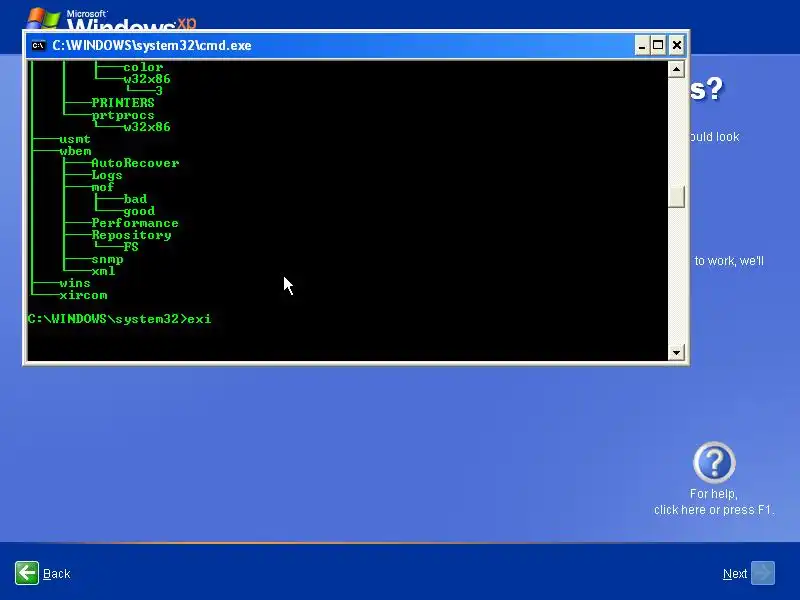The width and height of the screenshot is (800, 600).
Task: Click the 'Performance' folder line
Action: click(x=135, y=223)
